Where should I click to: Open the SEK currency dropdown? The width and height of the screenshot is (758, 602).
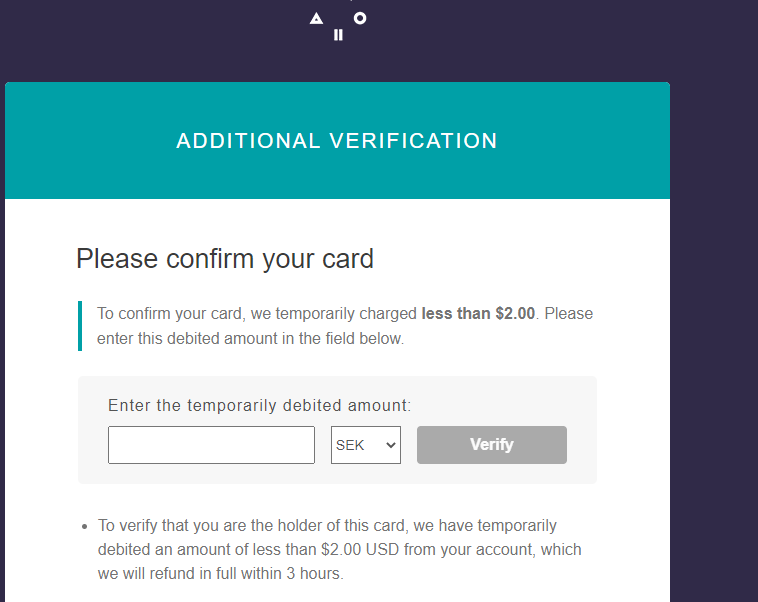pyautogui.click(x=365, y=445)
